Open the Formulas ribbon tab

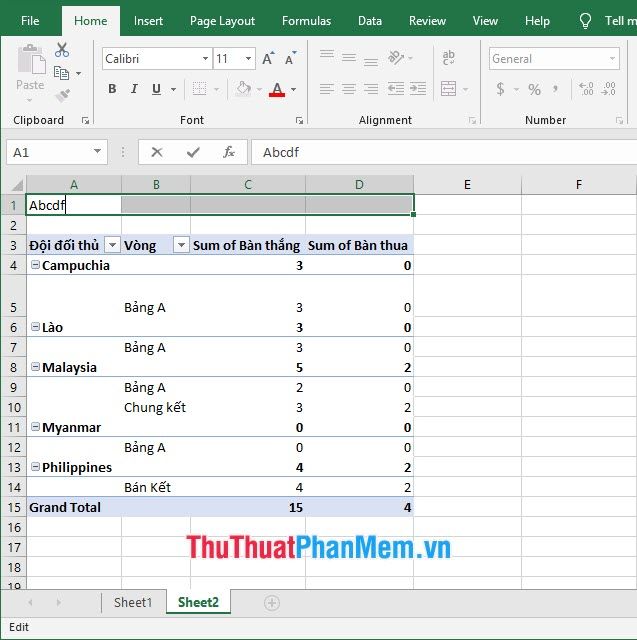[x=306, y=21]
